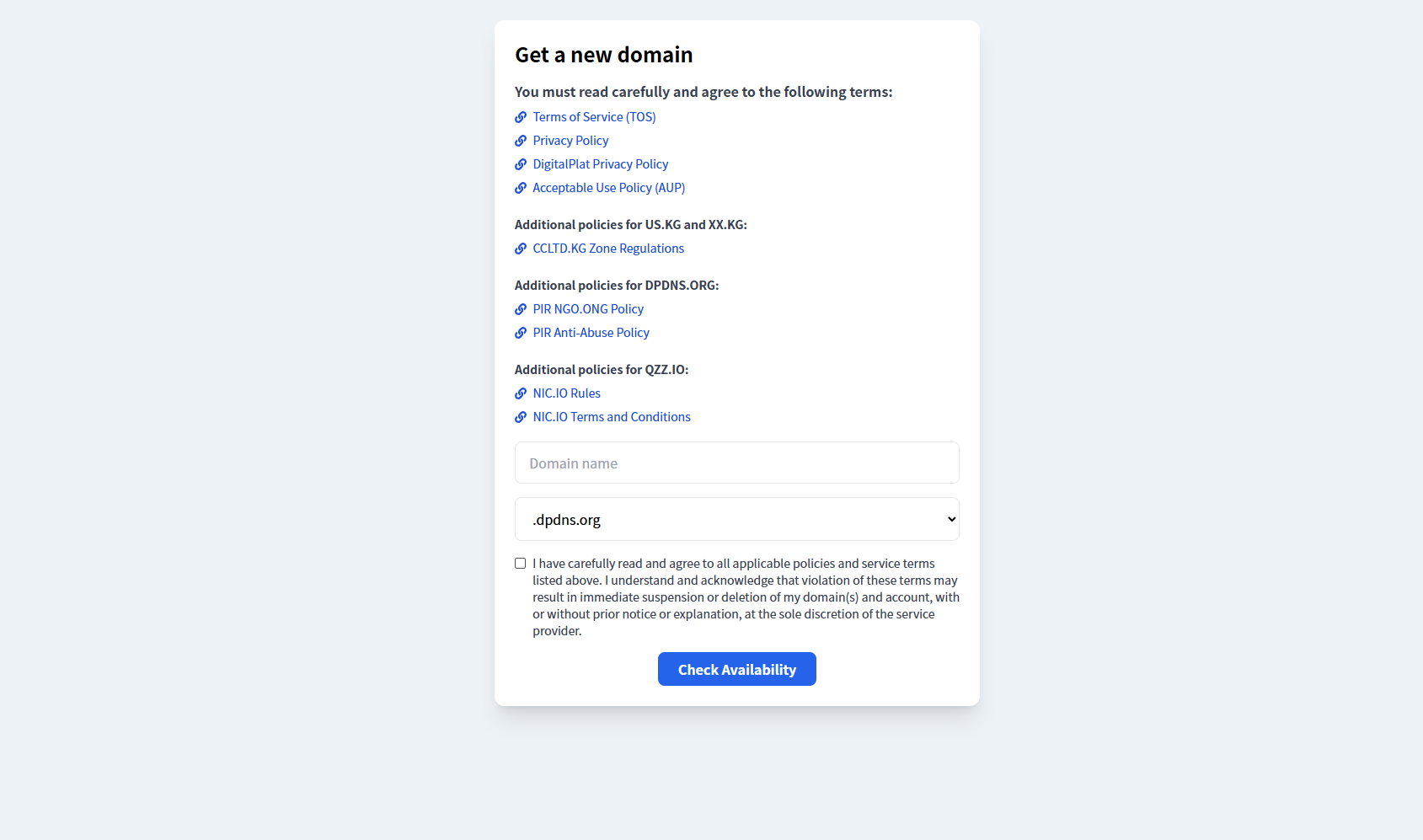The height and width of the screenshot is (840, 1423).
Task: Click link icon beside Acceptable Use Policy
Action: (521, 188)
